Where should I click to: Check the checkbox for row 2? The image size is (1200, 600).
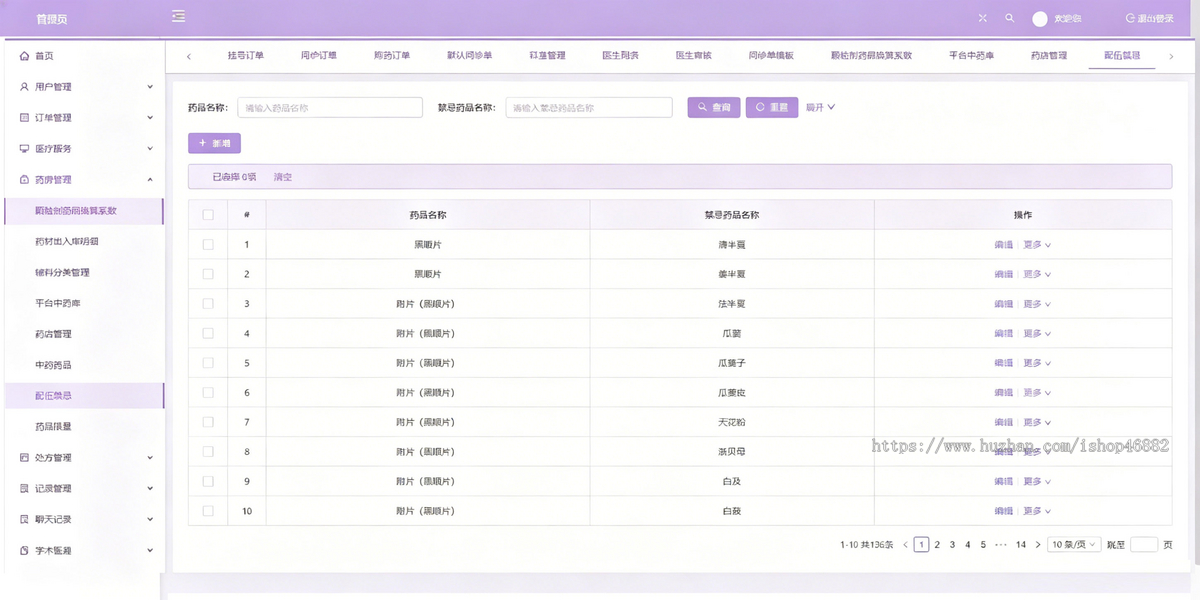coord(208,274)
